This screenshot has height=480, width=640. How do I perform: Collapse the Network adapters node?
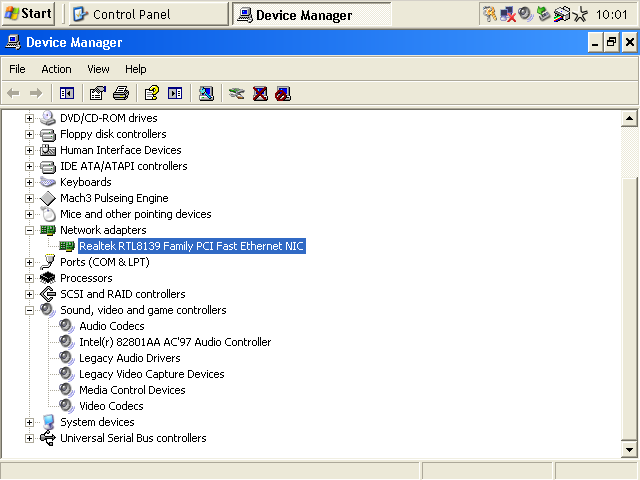coord(29,230)
